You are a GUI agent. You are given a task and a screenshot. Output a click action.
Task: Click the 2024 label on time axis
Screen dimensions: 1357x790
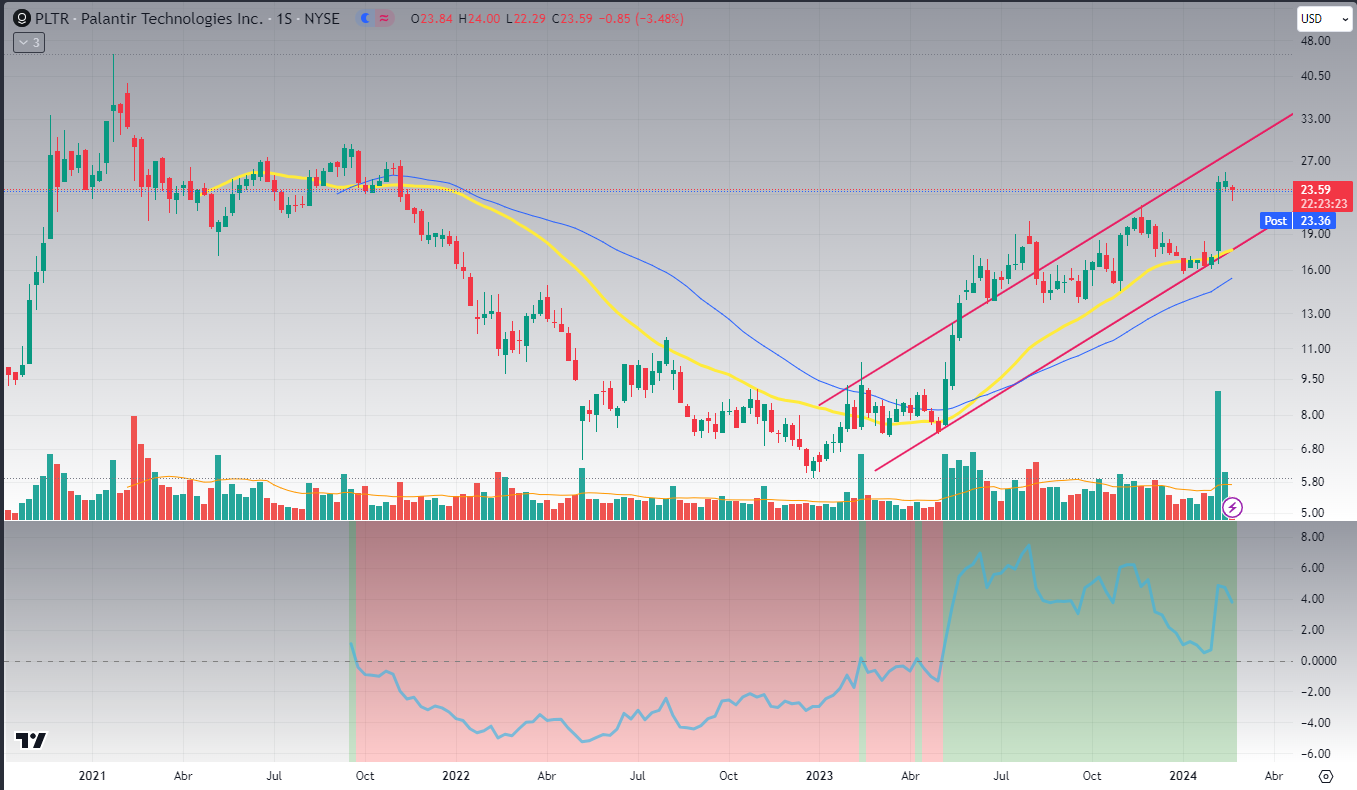(x=1184, y=776)
